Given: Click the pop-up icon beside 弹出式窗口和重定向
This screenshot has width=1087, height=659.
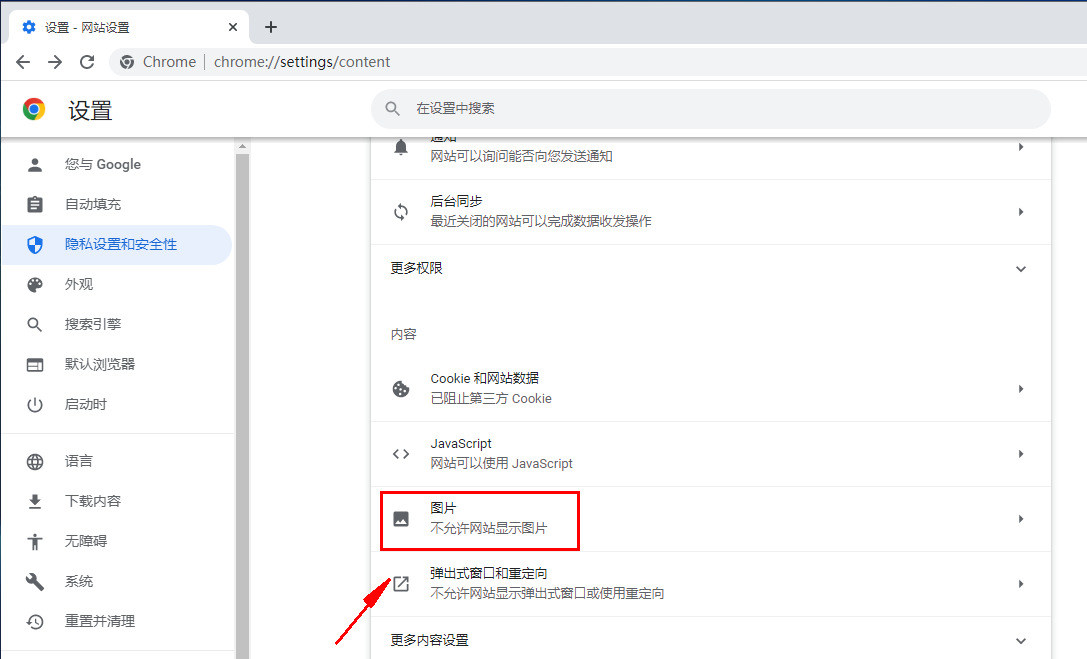Looking at the screenshot, I should coord(401,583).
